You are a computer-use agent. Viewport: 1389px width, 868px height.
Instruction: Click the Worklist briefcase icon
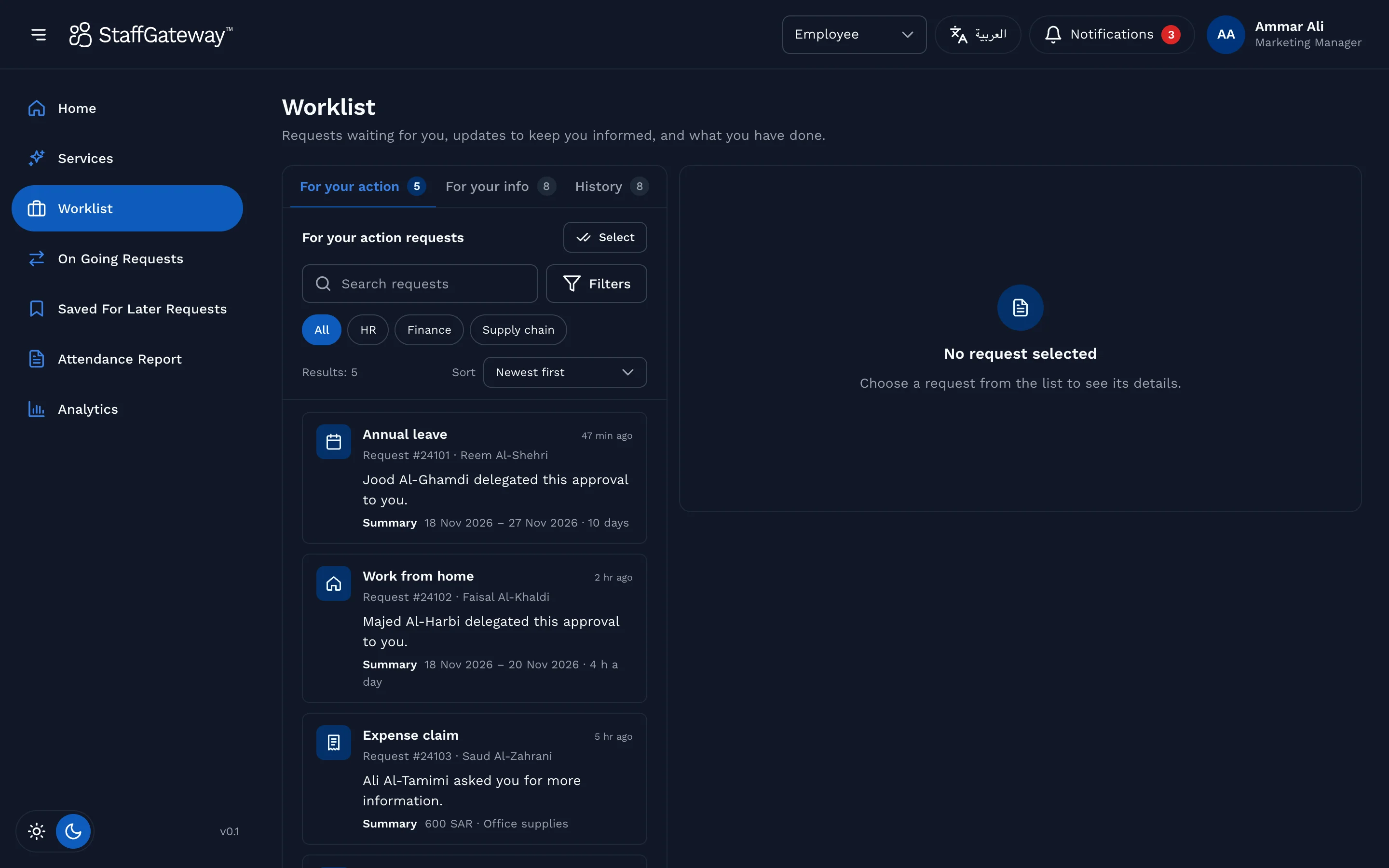tap(37, 208)
